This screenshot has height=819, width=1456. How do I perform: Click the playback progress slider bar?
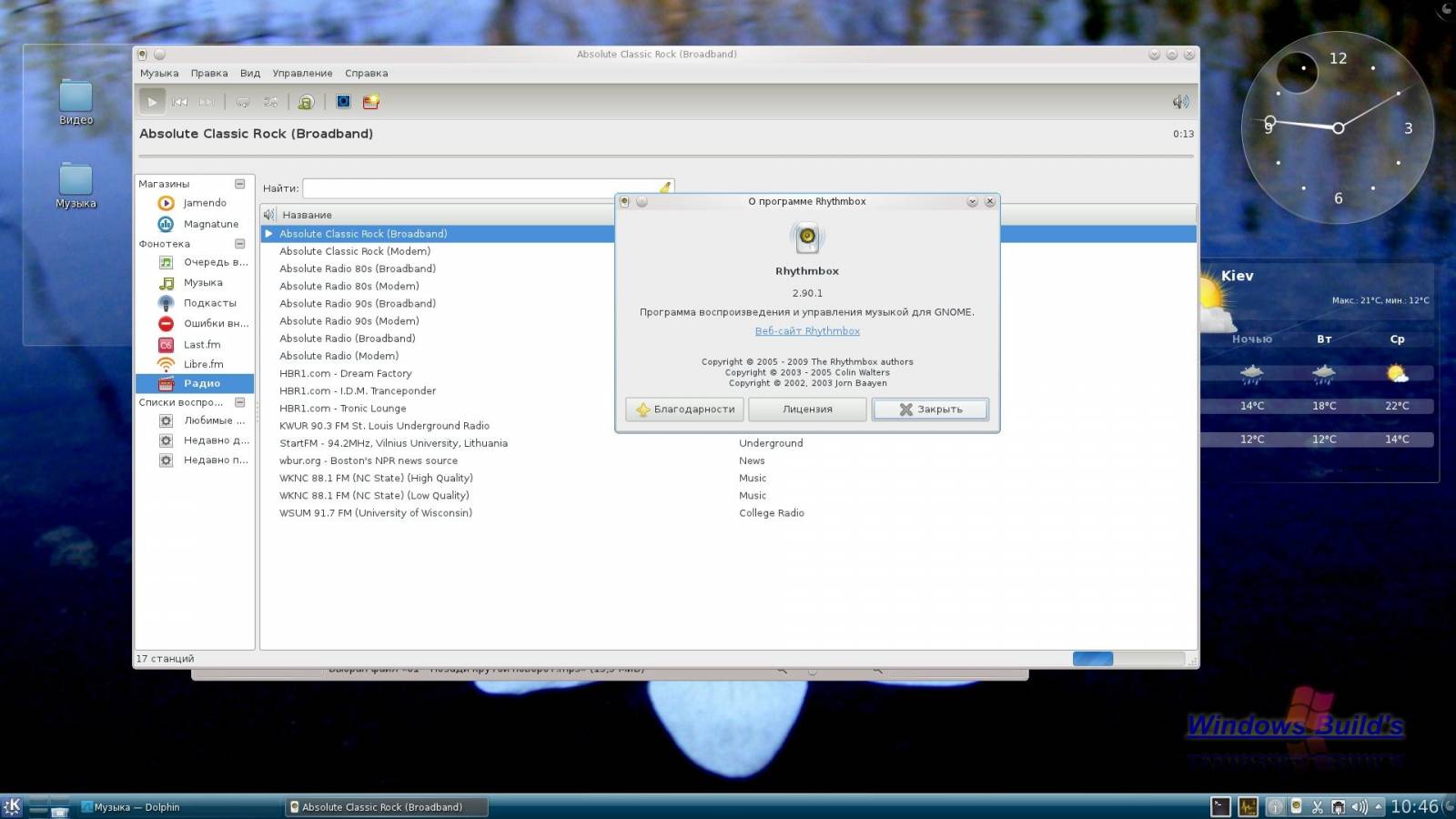[x=666, y=157]
